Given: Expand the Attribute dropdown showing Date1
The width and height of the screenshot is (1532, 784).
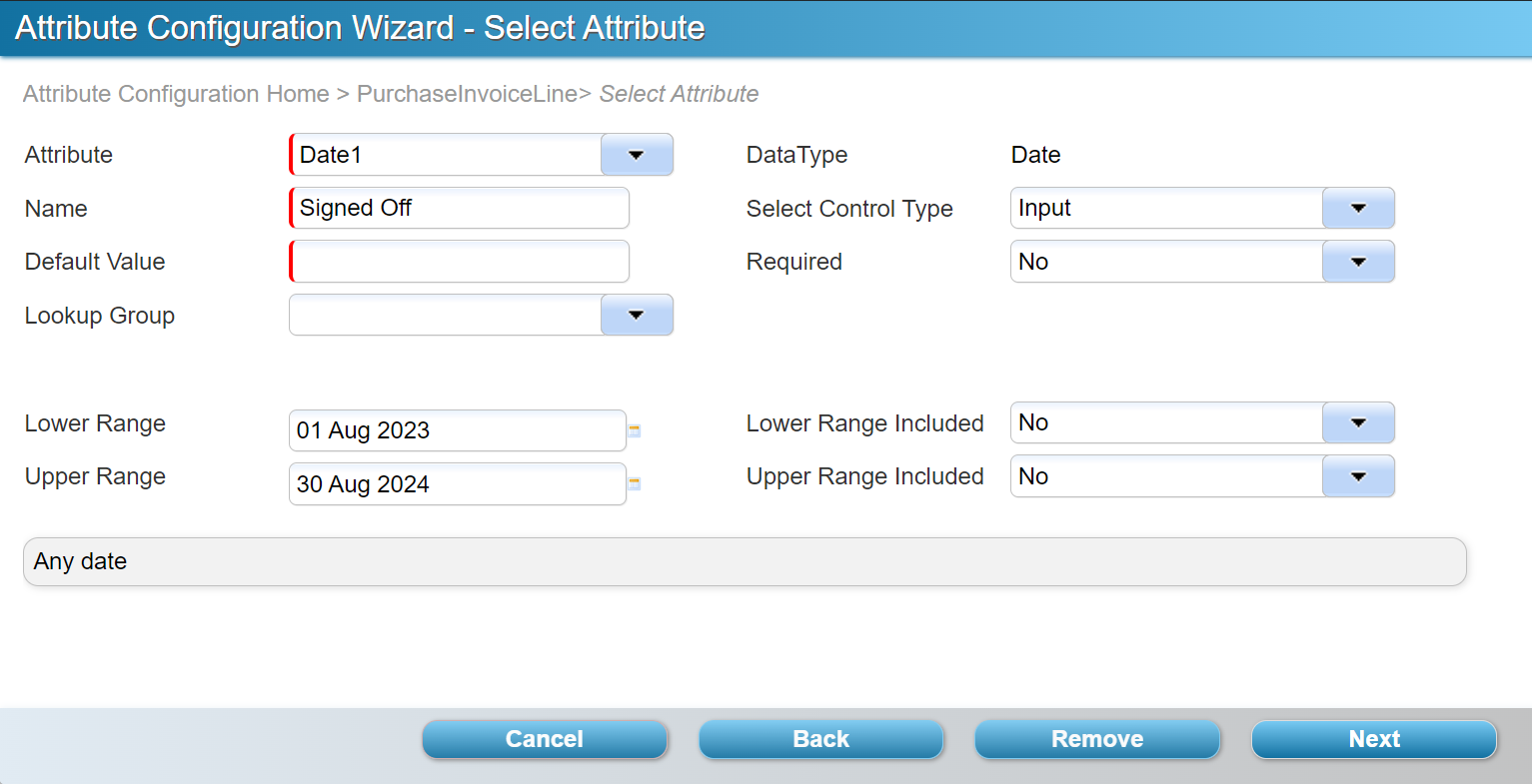Looking at the screenshot, I should click(x=637, y=155).
